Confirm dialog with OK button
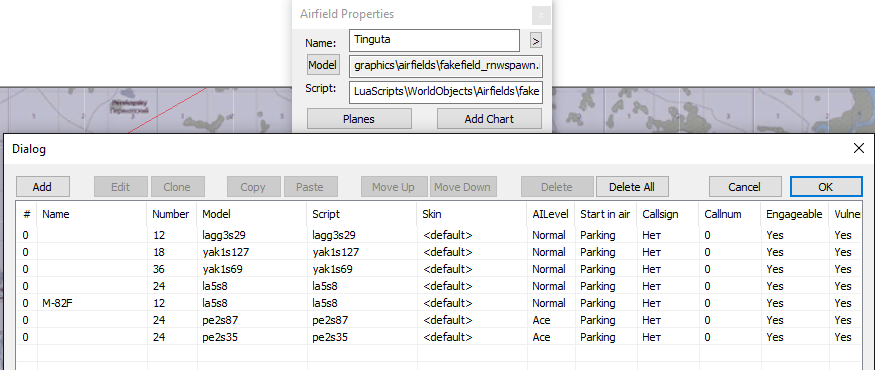This screenshot has height=370, width=875. pyautogui.click(x=826, y=187)
